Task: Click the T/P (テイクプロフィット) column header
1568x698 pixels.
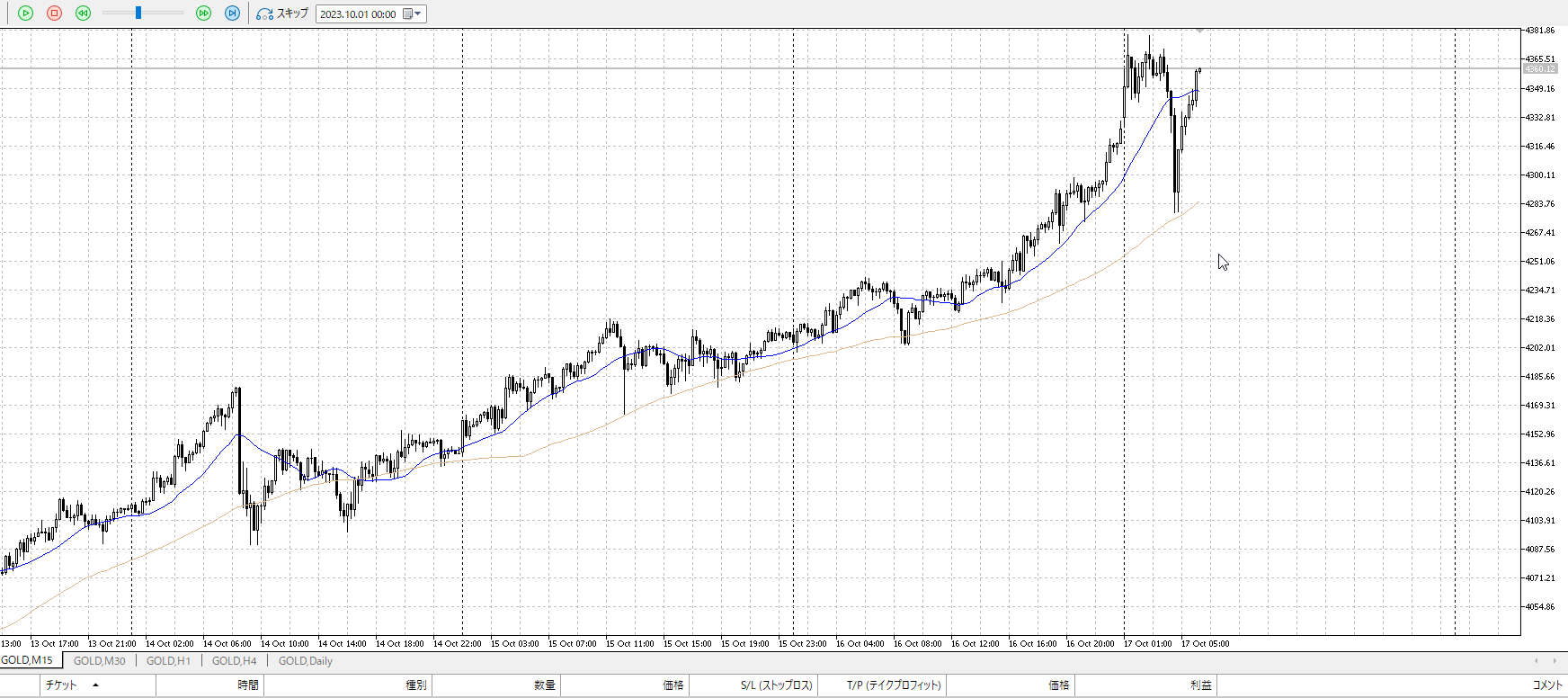Action: coord(893,685)
